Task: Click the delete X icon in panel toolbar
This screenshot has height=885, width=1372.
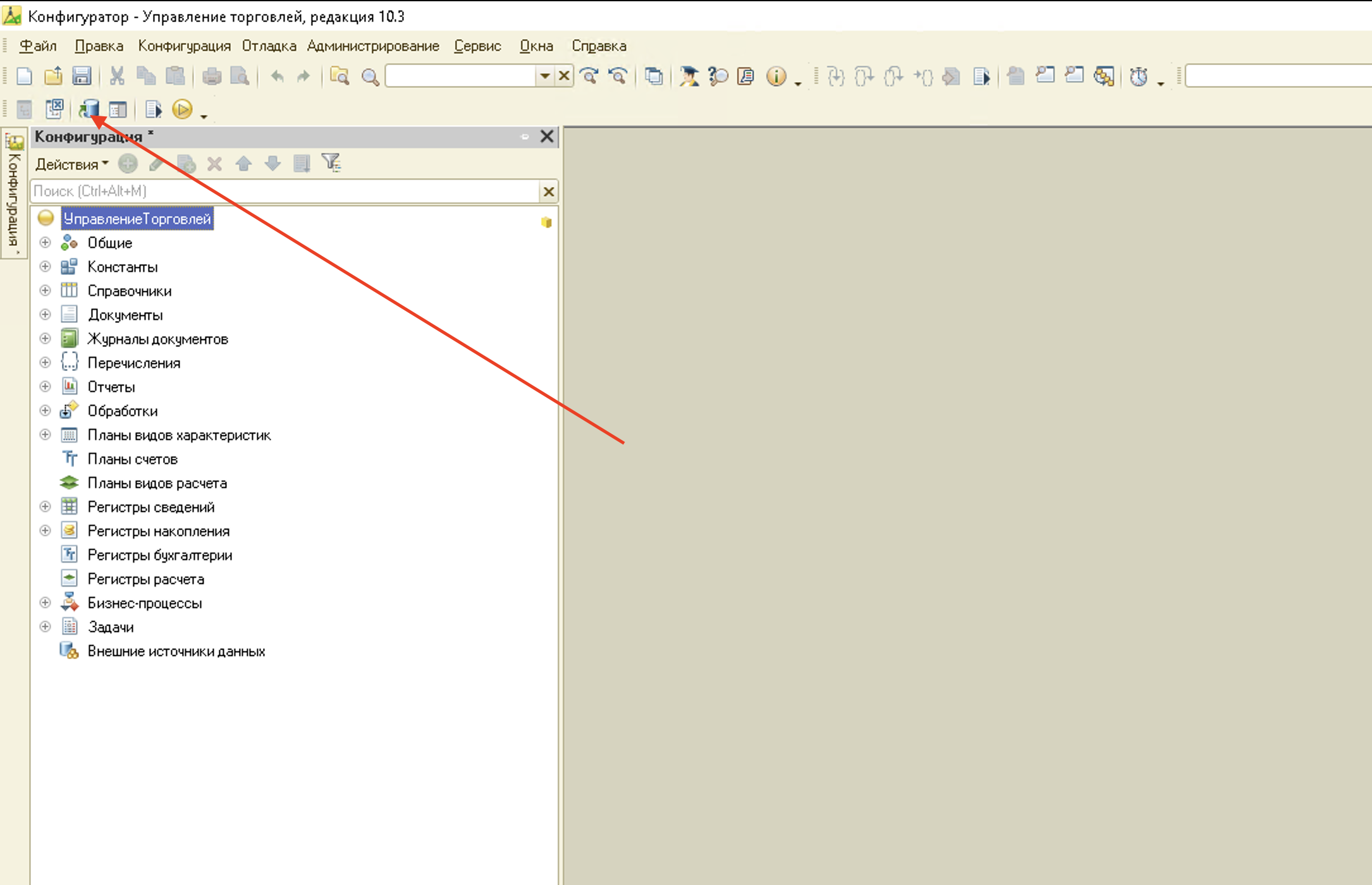Action: tap(214, 164)
